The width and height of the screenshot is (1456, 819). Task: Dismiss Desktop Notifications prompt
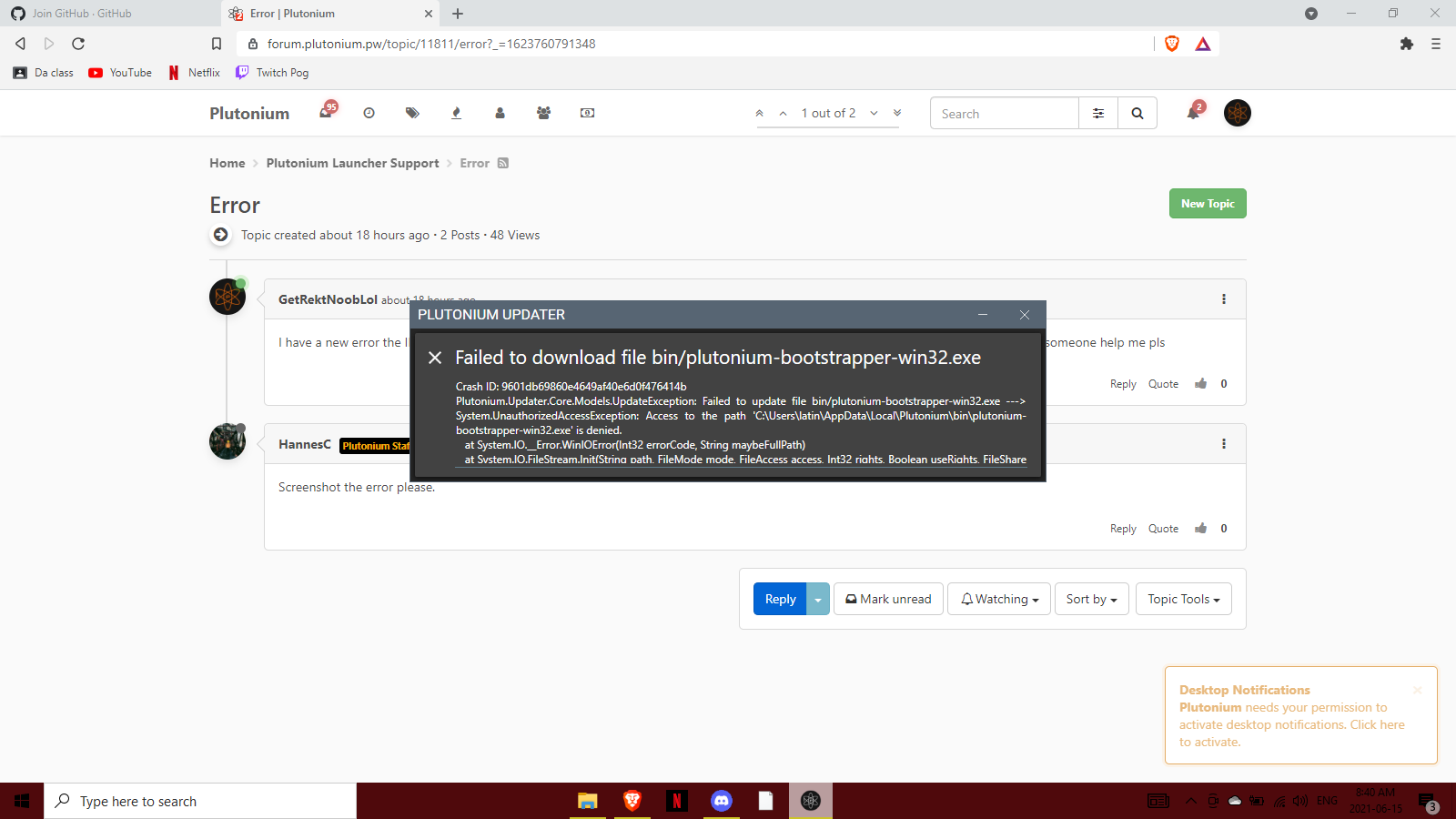1417,690
